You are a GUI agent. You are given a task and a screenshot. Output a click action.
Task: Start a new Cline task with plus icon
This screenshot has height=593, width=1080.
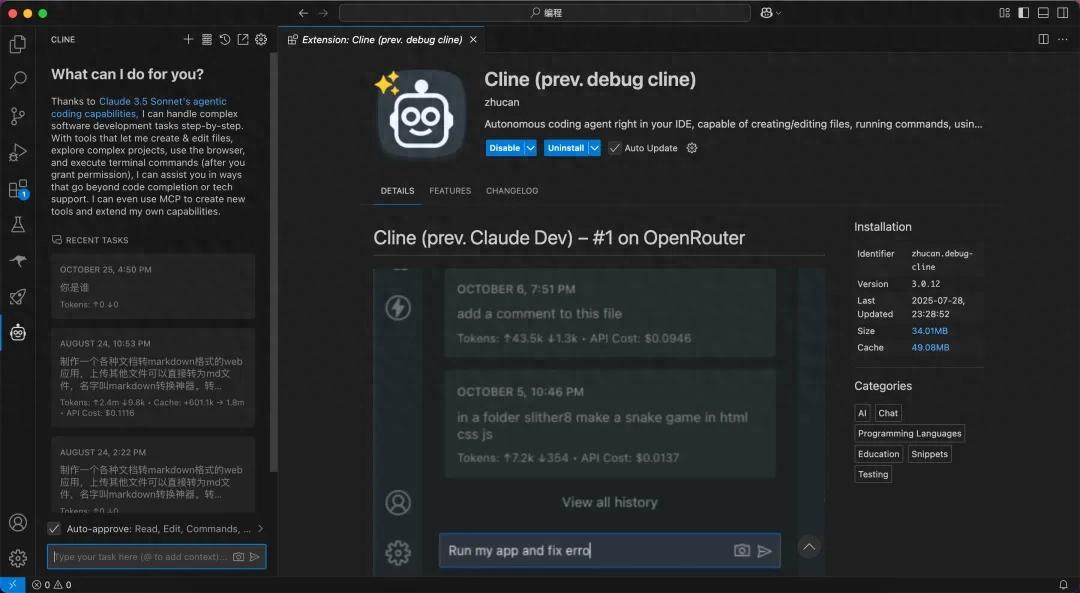pos(188,39)
